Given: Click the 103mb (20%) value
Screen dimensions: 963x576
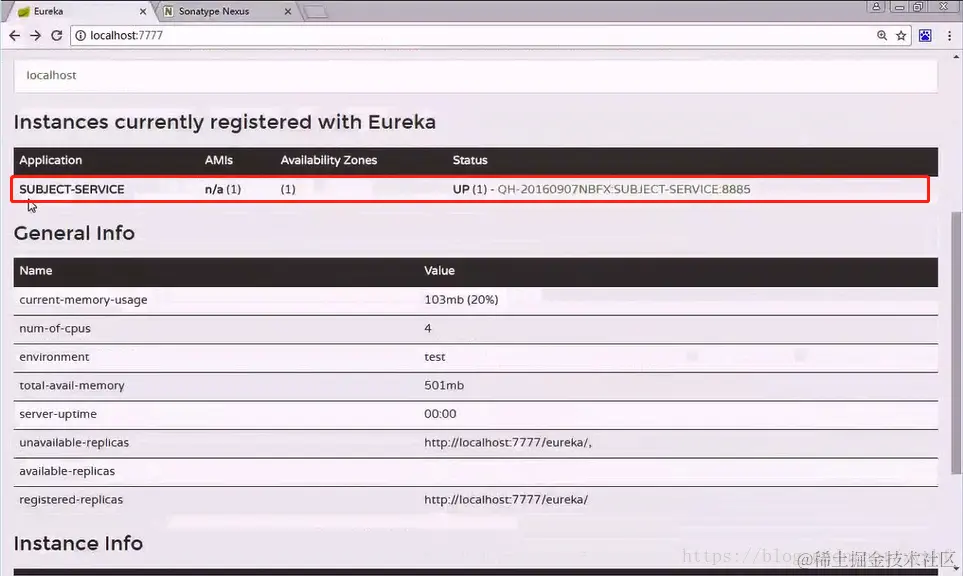Looking at the screenshot, I should coord(461,300).
